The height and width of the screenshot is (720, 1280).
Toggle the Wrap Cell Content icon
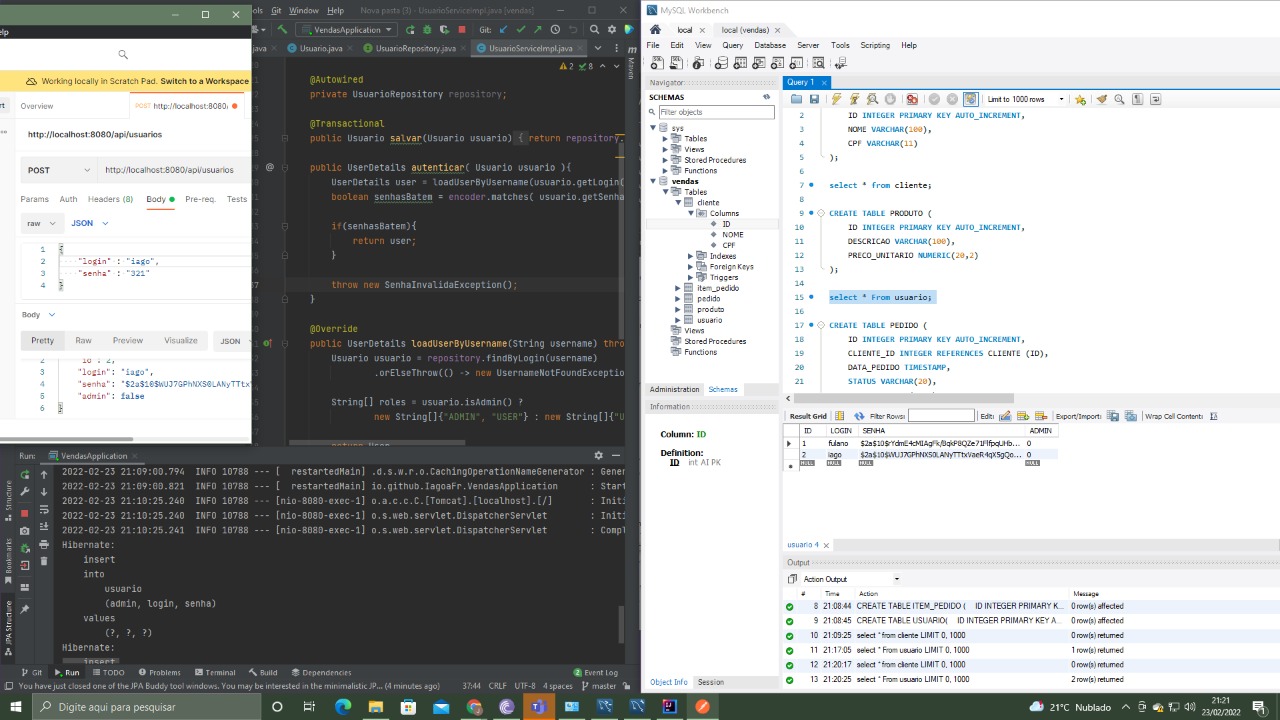pyautogui.click(x=1213, y=416)
